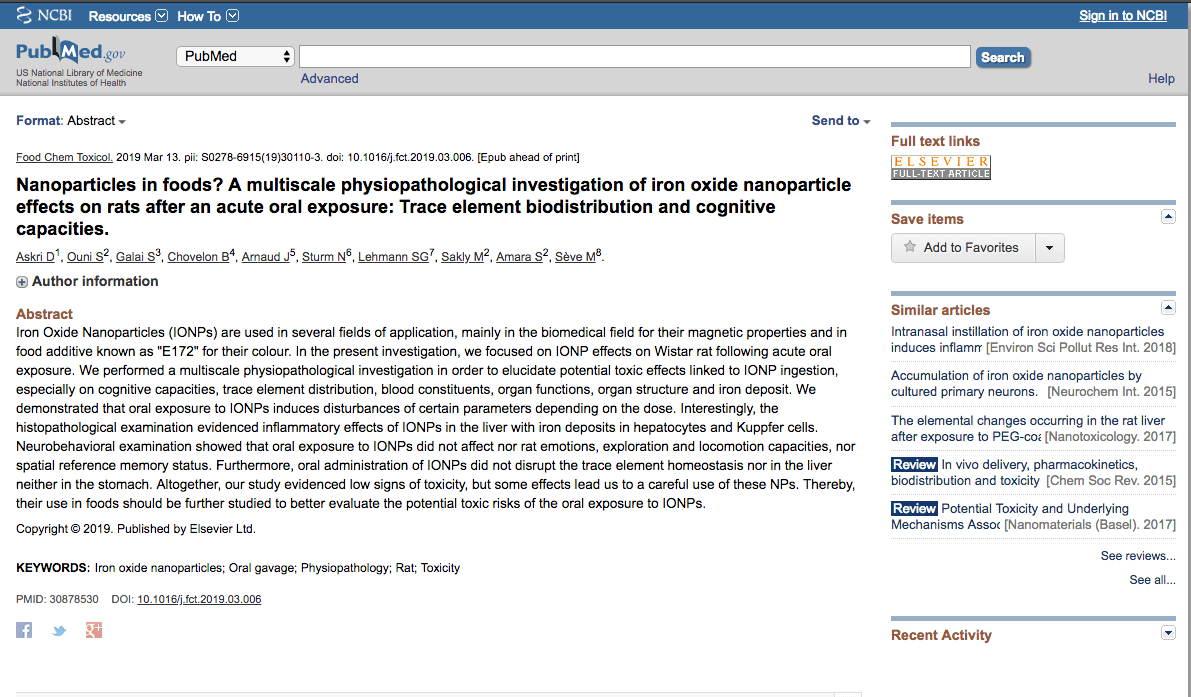Share article on Facebook
Image resolution: width=1191 pixels, height=697 pixels.
coord(24,630)
